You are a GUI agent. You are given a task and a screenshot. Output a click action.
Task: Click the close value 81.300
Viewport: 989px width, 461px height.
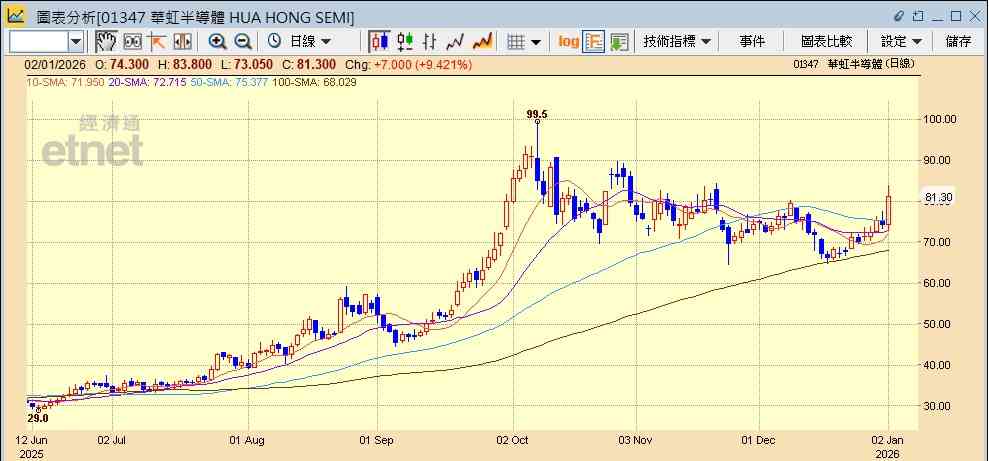(319, 64)
